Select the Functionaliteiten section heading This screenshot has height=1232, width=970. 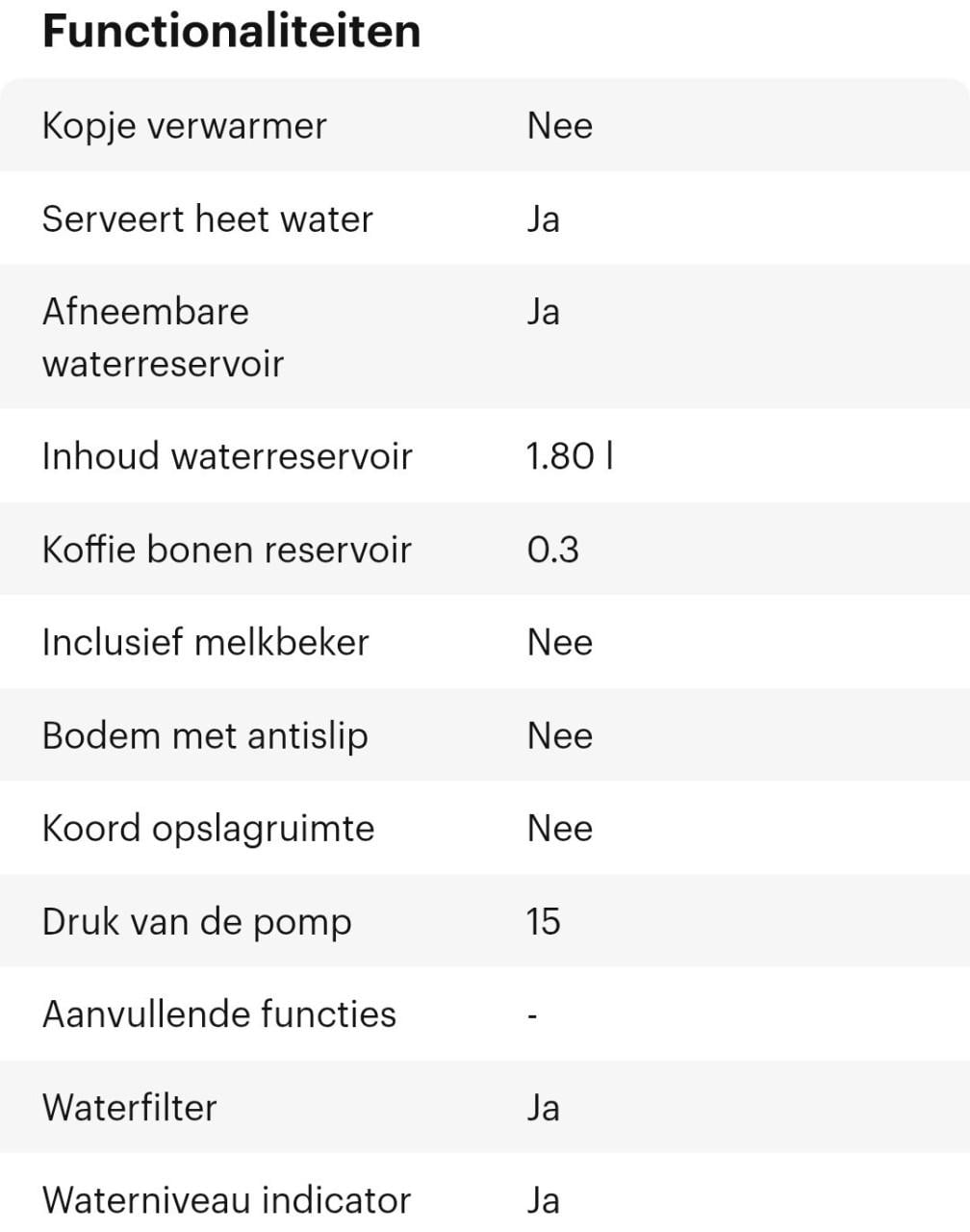point(232,31)
